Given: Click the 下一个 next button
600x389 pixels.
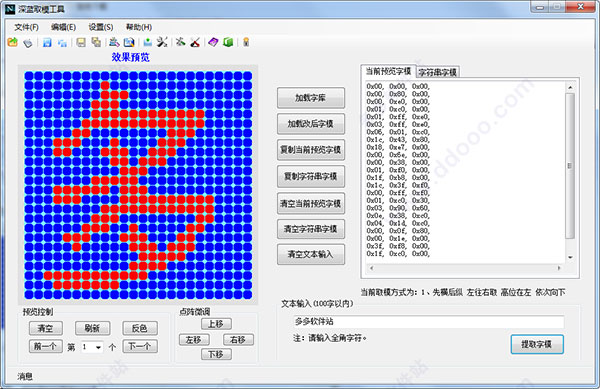Looking at the screenshot, I should [x=140, y=347].
